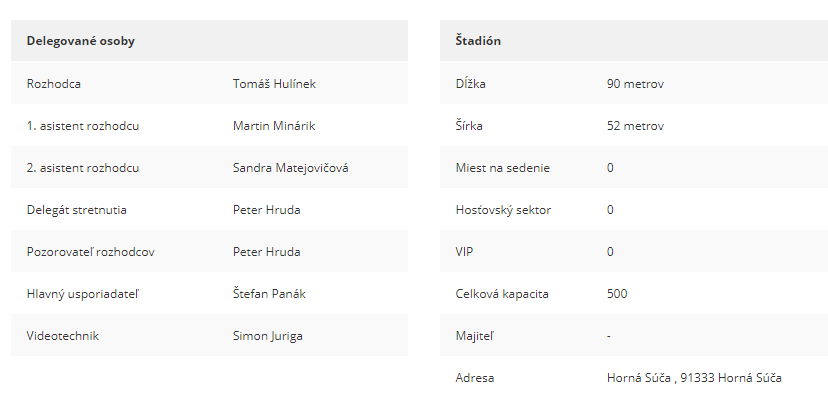828x414 pixels.
Task: Click the Dĺžka value 90 metrov
Action: coord(635,83)
